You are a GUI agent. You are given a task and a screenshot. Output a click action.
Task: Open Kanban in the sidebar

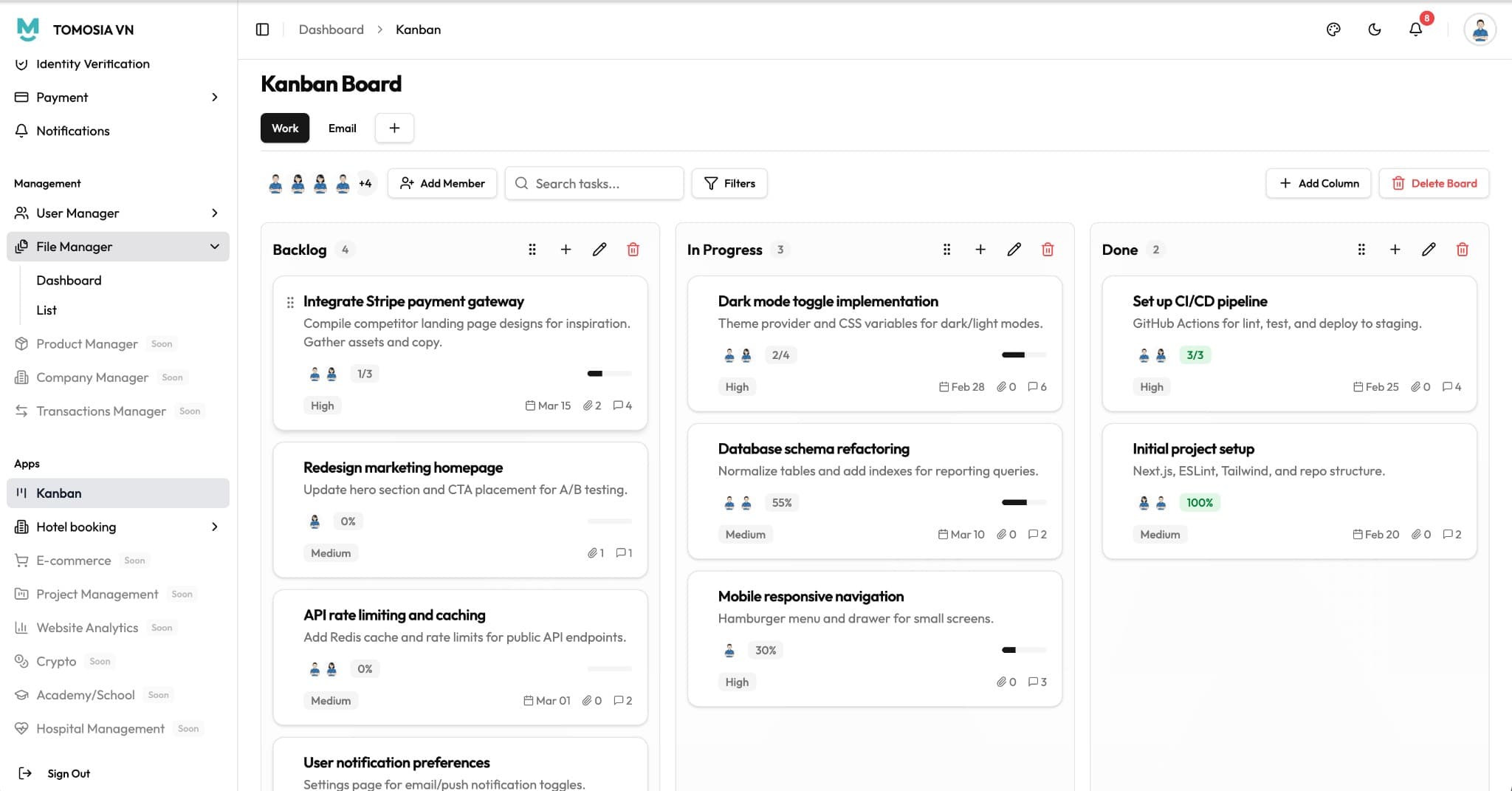pos(118,493)
